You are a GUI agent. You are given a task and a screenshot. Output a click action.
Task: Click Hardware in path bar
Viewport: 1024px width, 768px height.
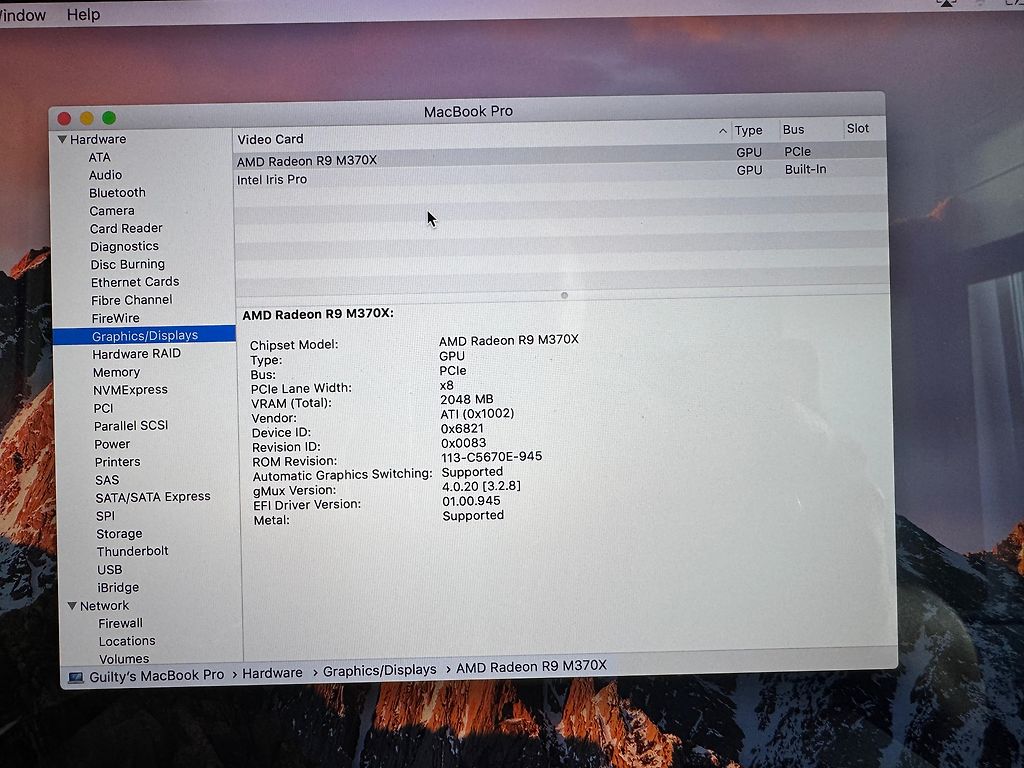[x=272, y=673]
